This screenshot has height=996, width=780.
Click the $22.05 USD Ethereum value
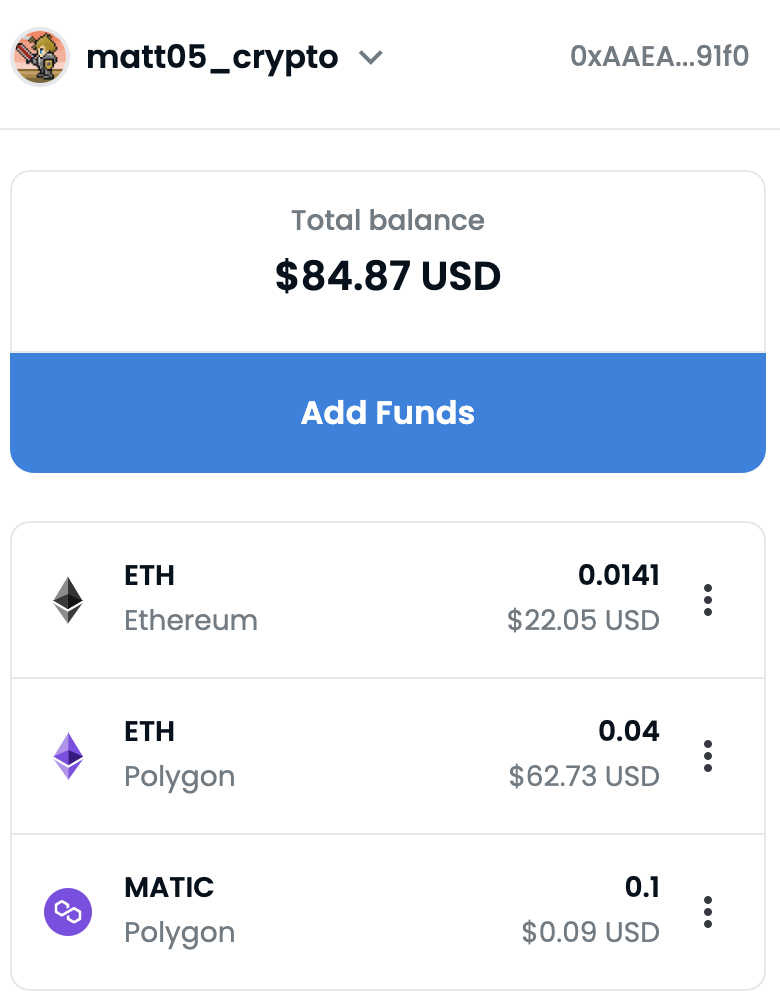tap(583, 620)
